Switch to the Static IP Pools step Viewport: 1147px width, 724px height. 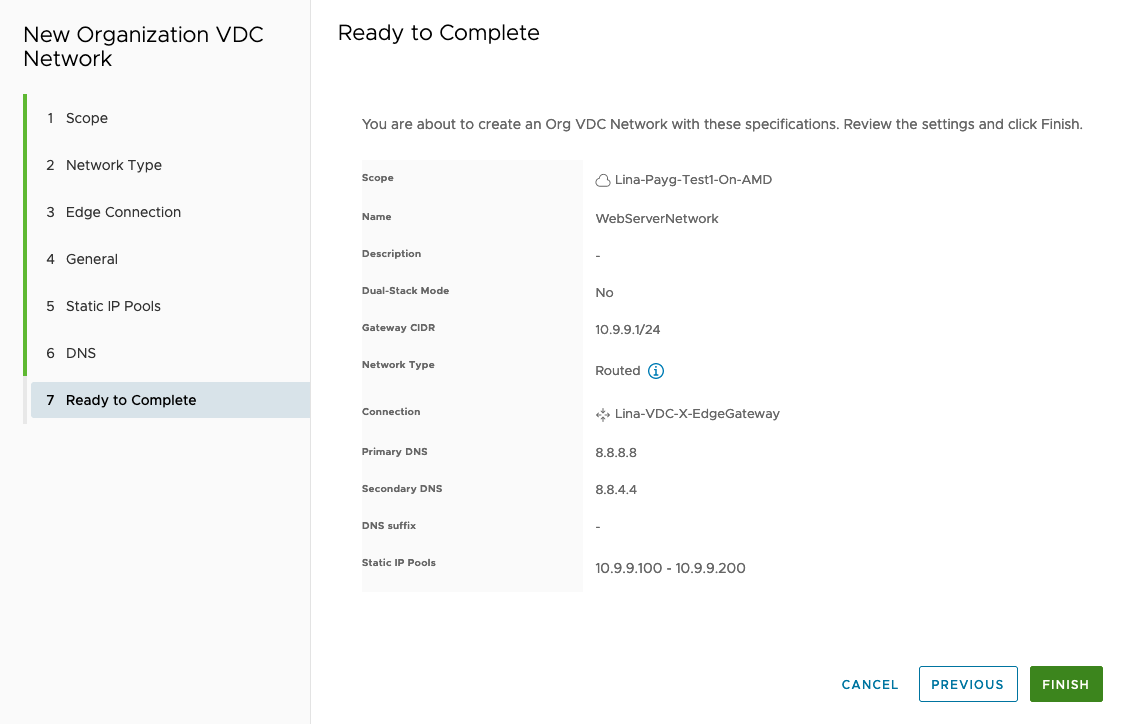click(113, 306)
